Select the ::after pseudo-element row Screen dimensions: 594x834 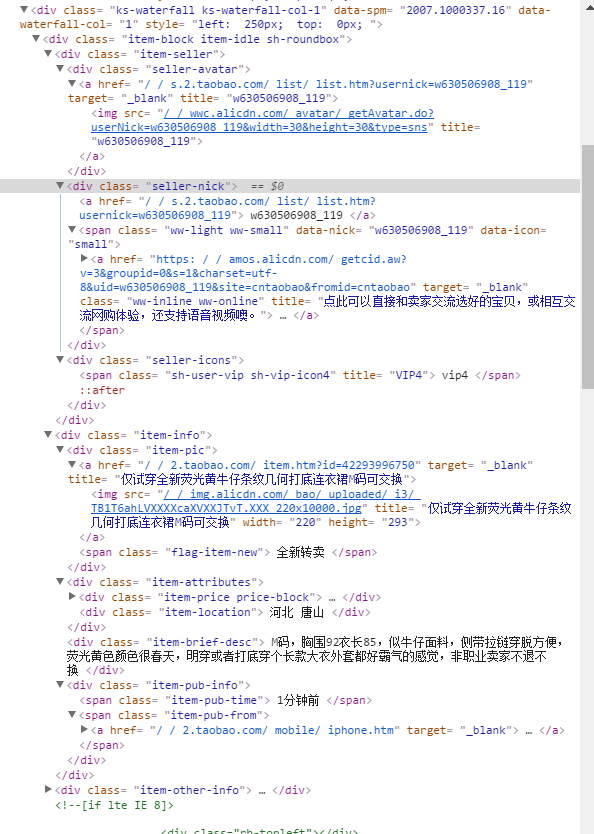click(102, 390)
